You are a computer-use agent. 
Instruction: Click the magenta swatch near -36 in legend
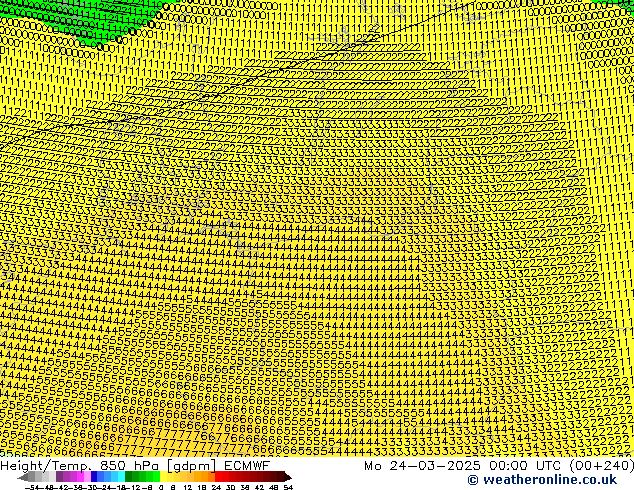pos(80,476)
